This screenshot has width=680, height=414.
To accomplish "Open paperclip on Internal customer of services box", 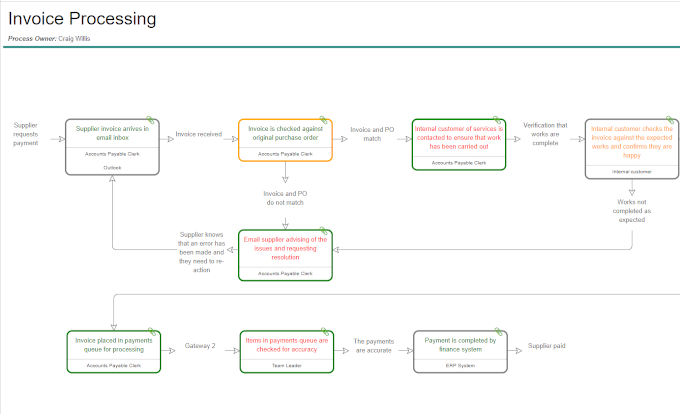I will [x=497, y=120].
